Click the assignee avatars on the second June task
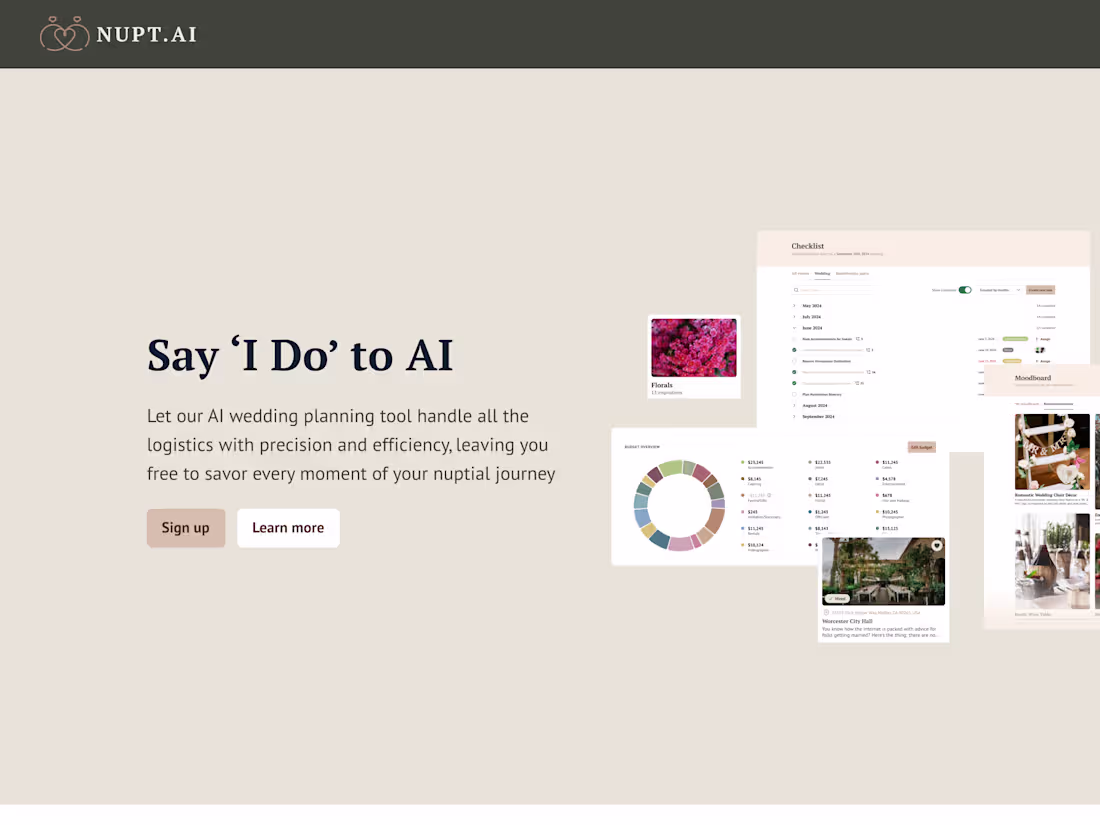Image resolution: width=1100 pixels, height=825 pixels. 1040,350
